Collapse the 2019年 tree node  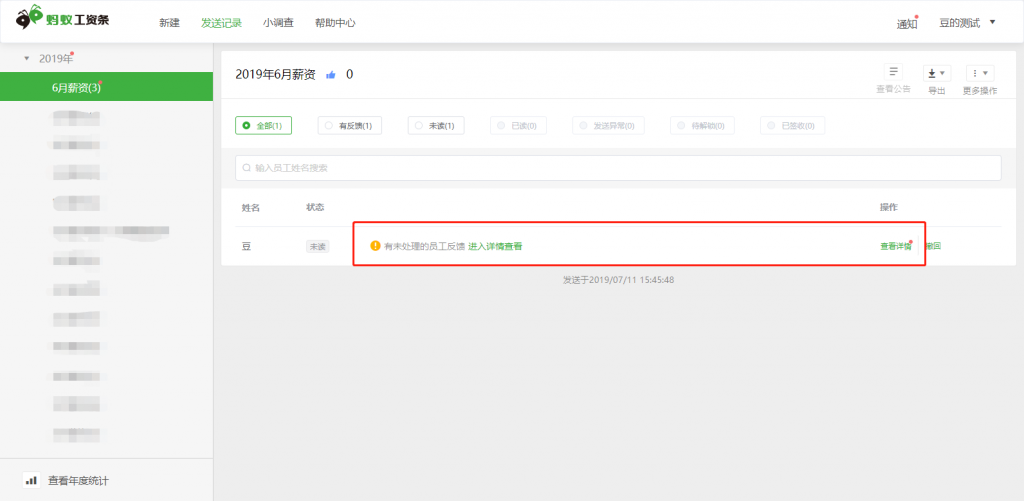pos(27,58)
